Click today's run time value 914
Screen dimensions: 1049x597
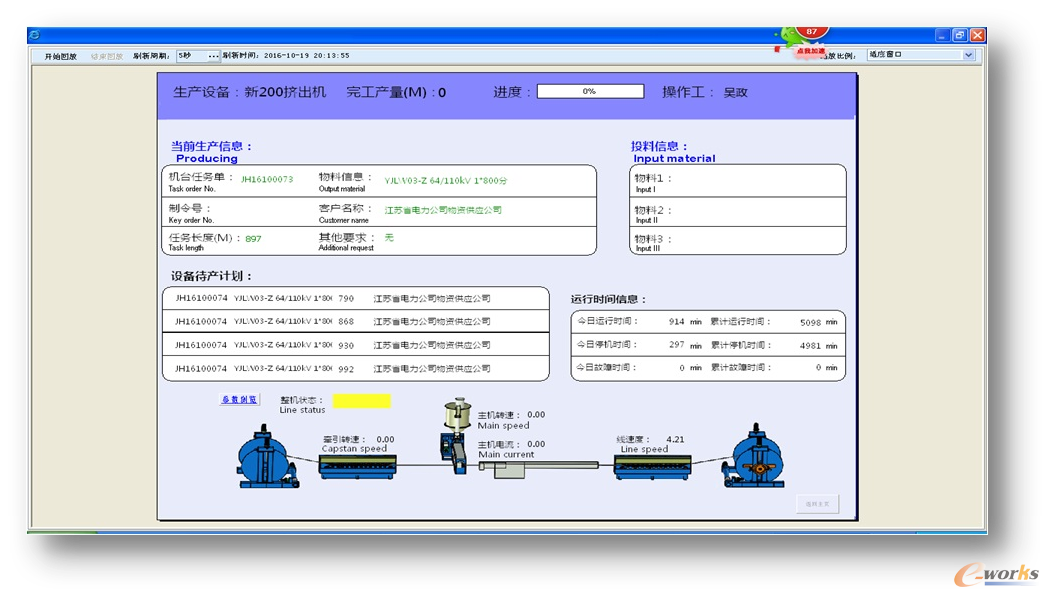[x=676, y=322]
